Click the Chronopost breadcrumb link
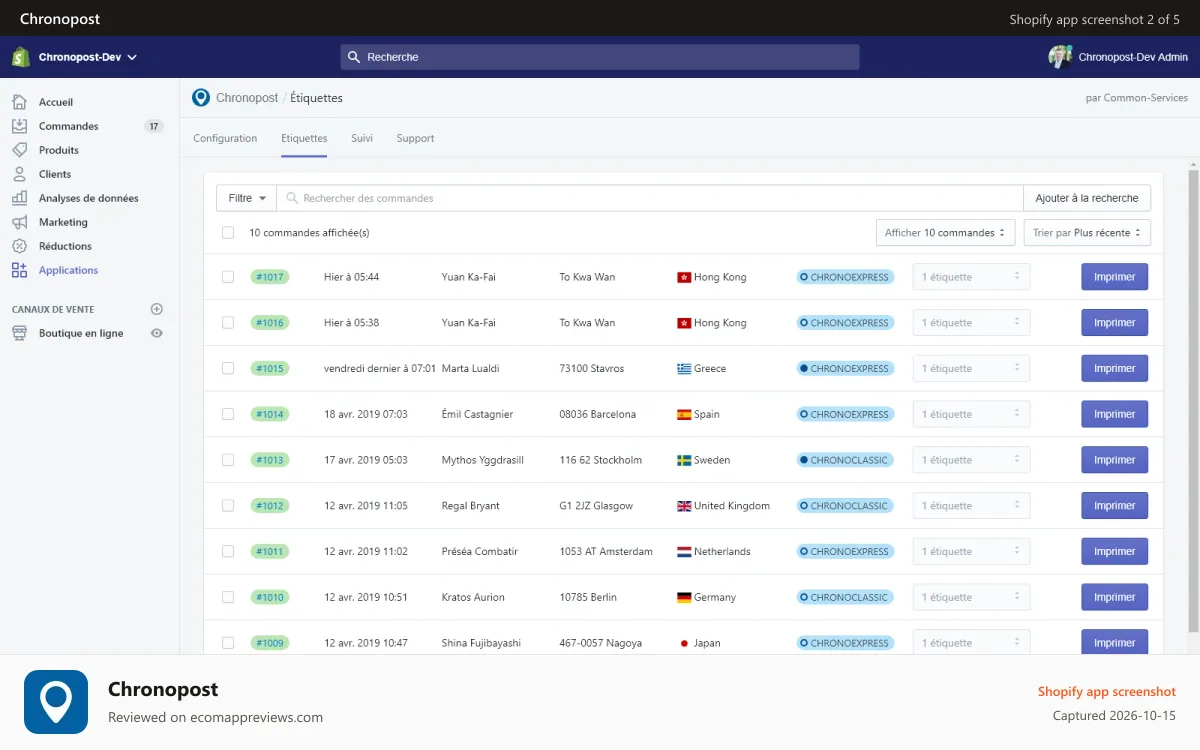This screenshot has width=1200, height=750. (x=247, y=98)
